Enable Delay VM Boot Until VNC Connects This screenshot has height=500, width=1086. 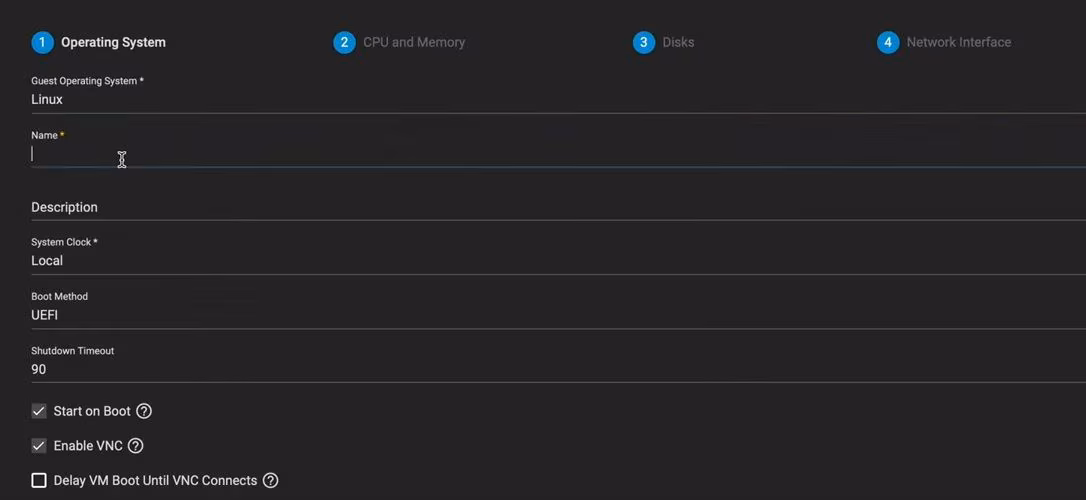pyautogui.click(x=39, y=481)
